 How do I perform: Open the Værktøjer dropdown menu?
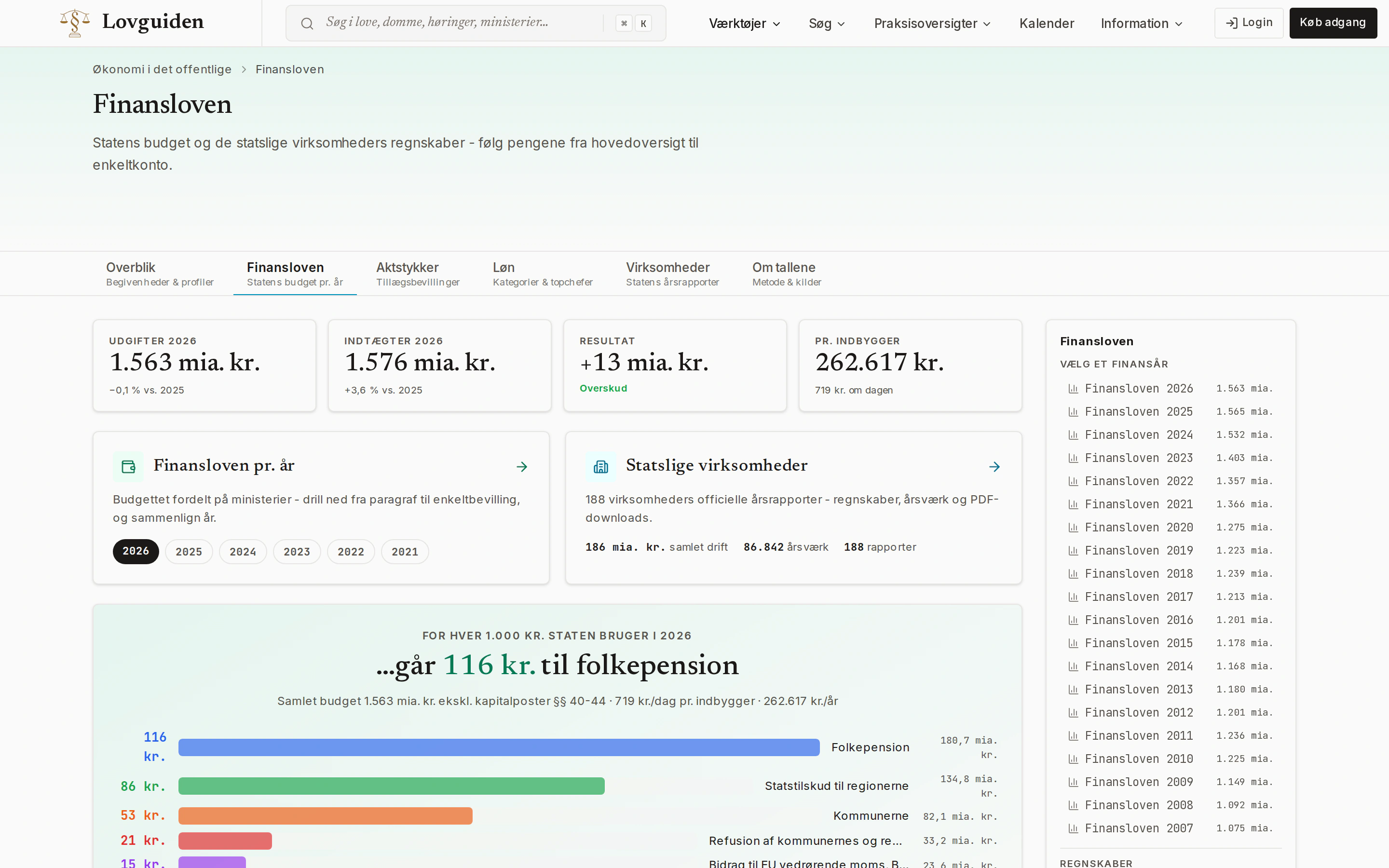pos(745,24)
